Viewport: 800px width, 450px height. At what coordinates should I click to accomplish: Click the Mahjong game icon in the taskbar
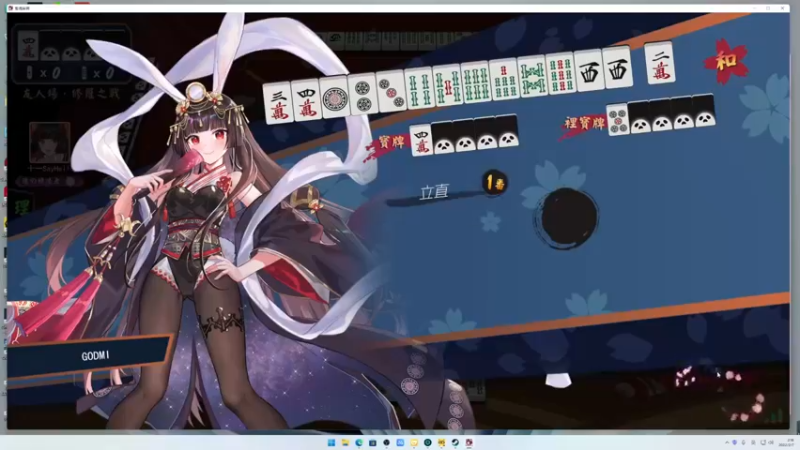point(469,442)
